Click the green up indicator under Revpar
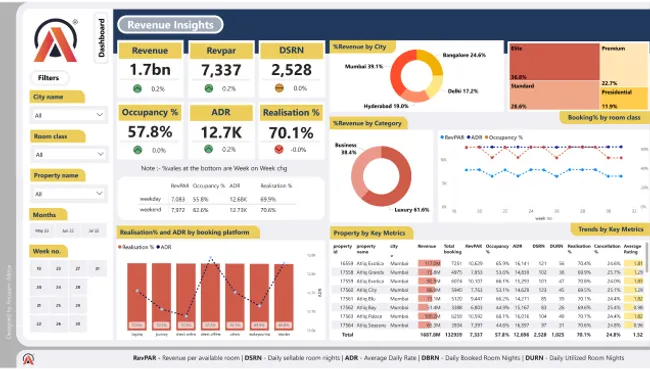The image size is (650, 369). pos(209,88)
